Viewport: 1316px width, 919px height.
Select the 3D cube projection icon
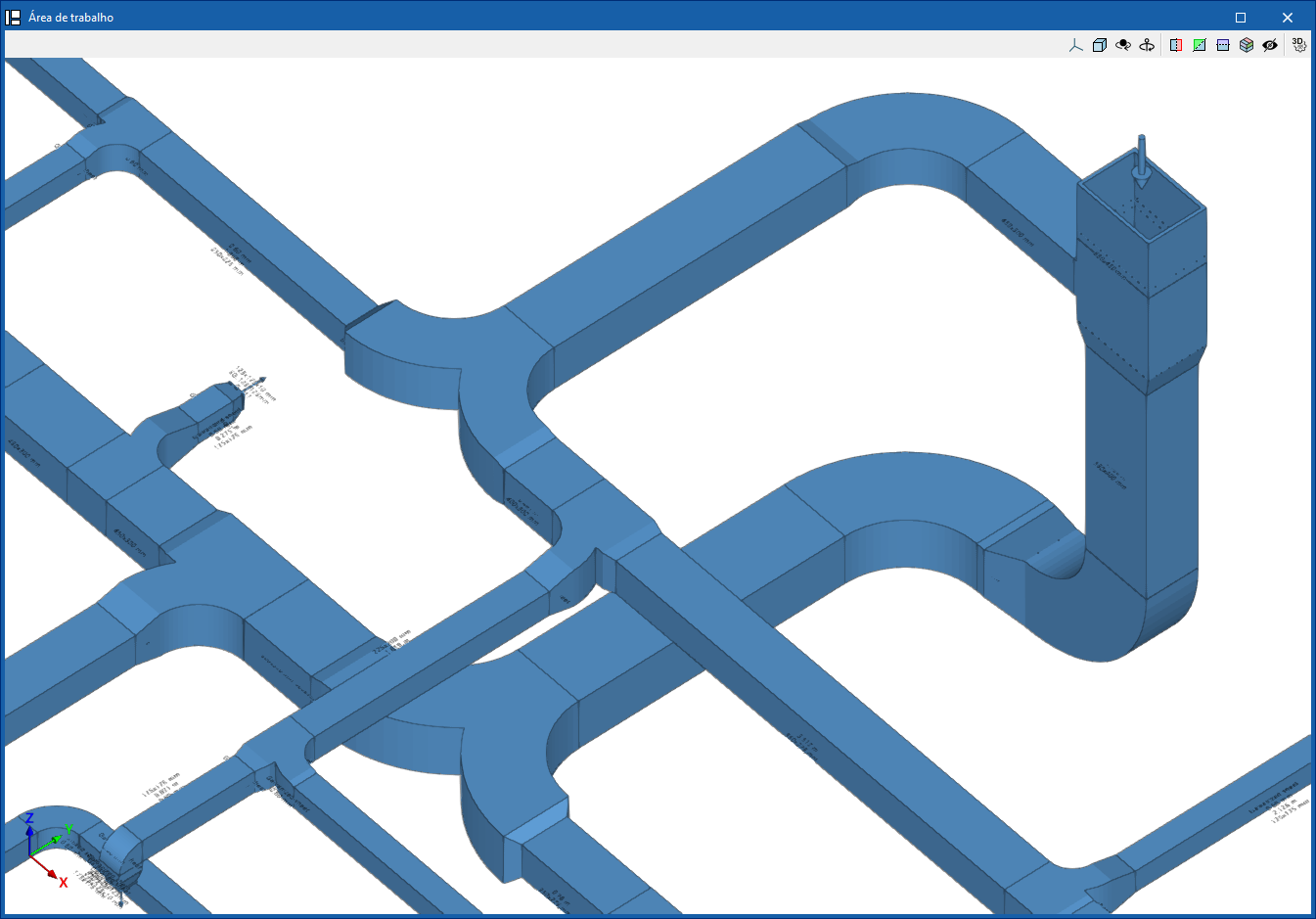(1100, 45)
